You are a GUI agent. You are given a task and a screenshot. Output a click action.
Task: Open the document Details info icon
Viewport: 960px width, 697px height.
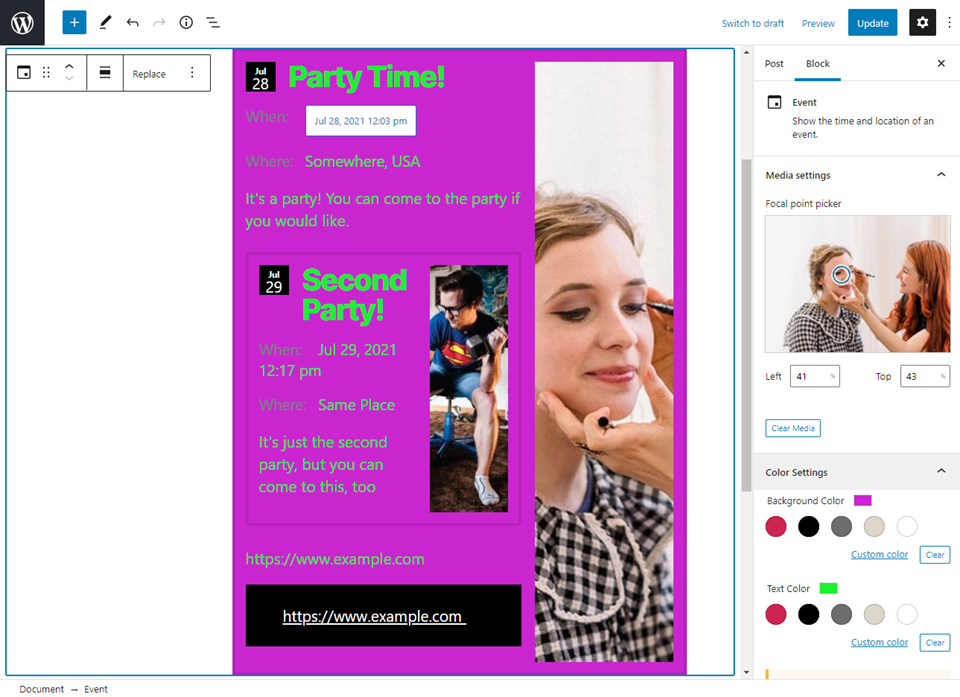(x=186, y=22)
